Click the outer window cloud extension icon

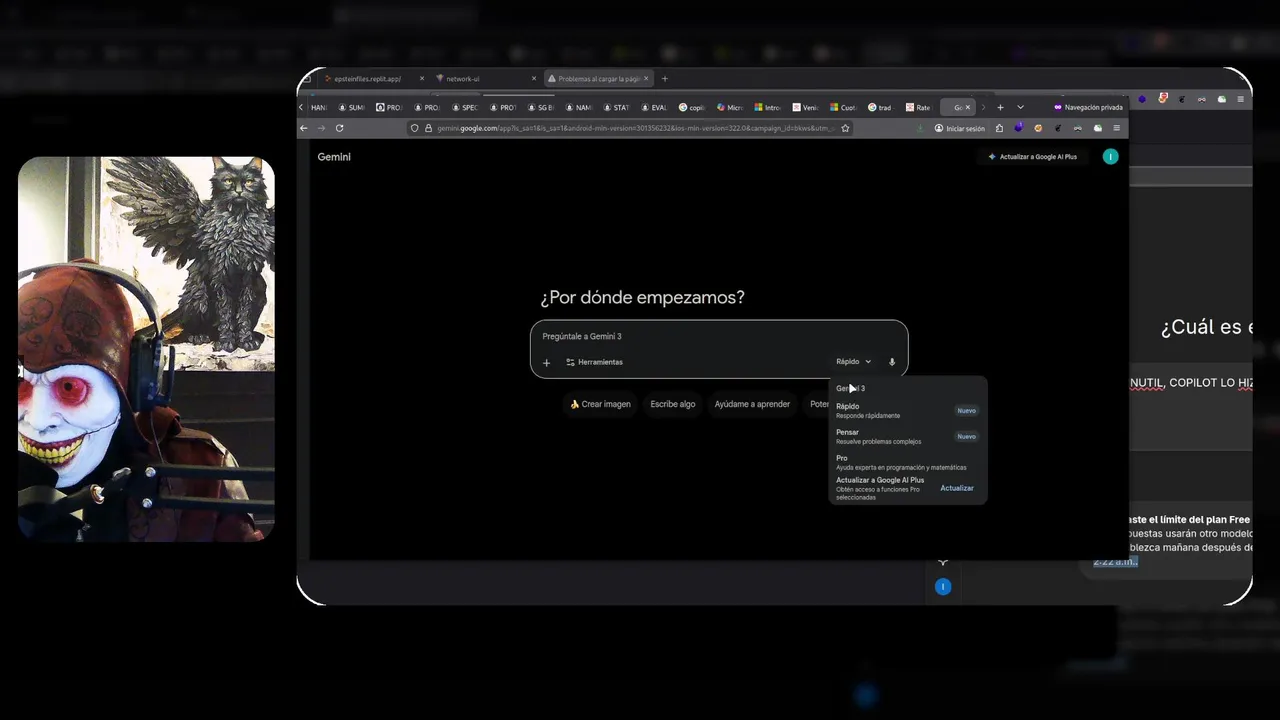click(x=1221, y=99)
